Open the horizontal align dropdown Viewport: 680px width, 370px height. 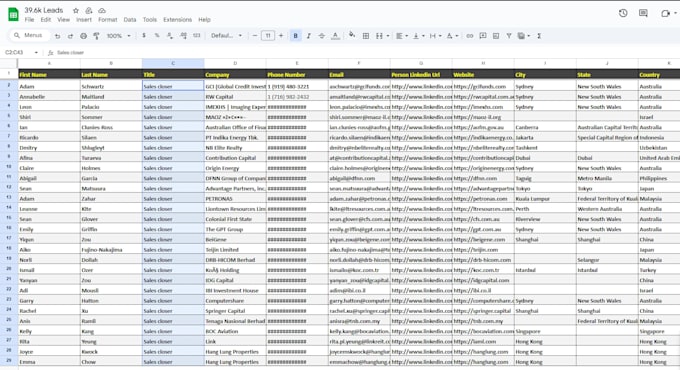click(x=402, y=36)
